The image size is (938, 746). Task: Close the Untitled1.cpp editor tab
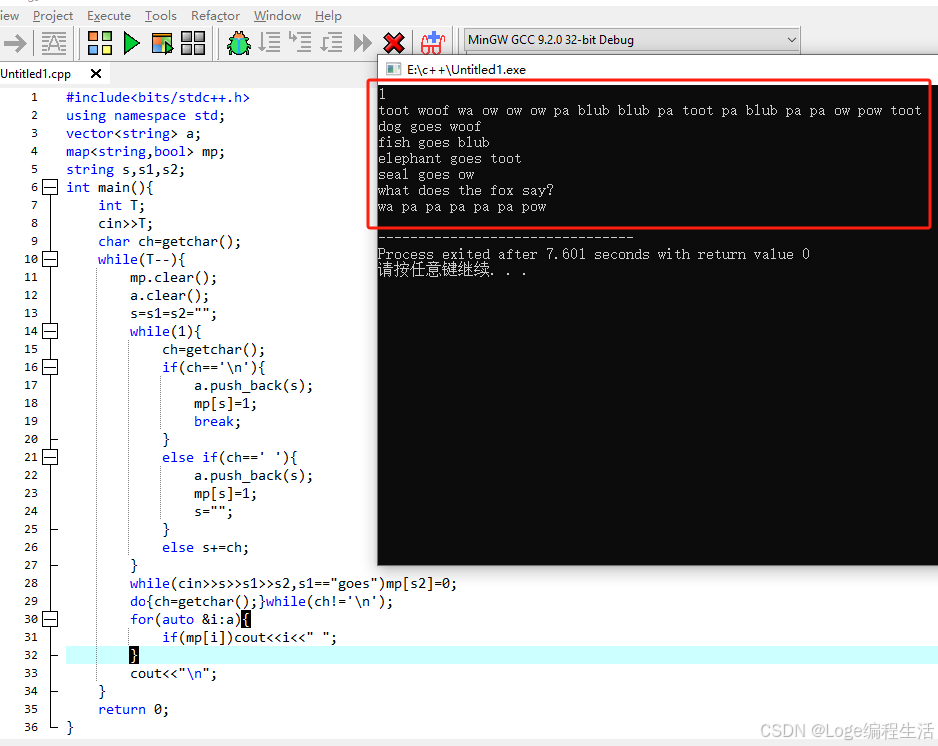96,74
